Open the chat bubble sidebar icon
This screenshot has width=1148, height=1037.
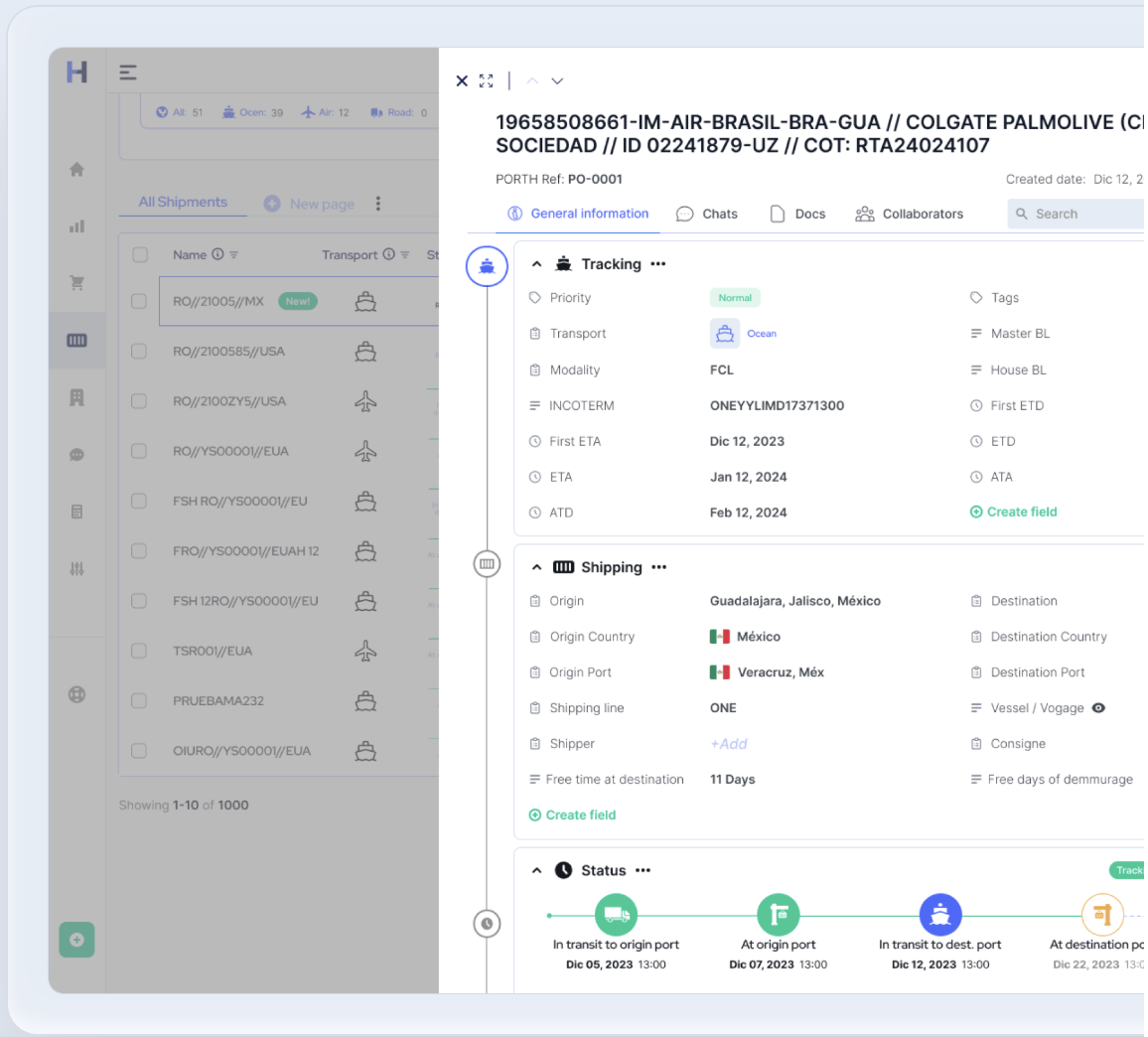click(x=76, y=455)
